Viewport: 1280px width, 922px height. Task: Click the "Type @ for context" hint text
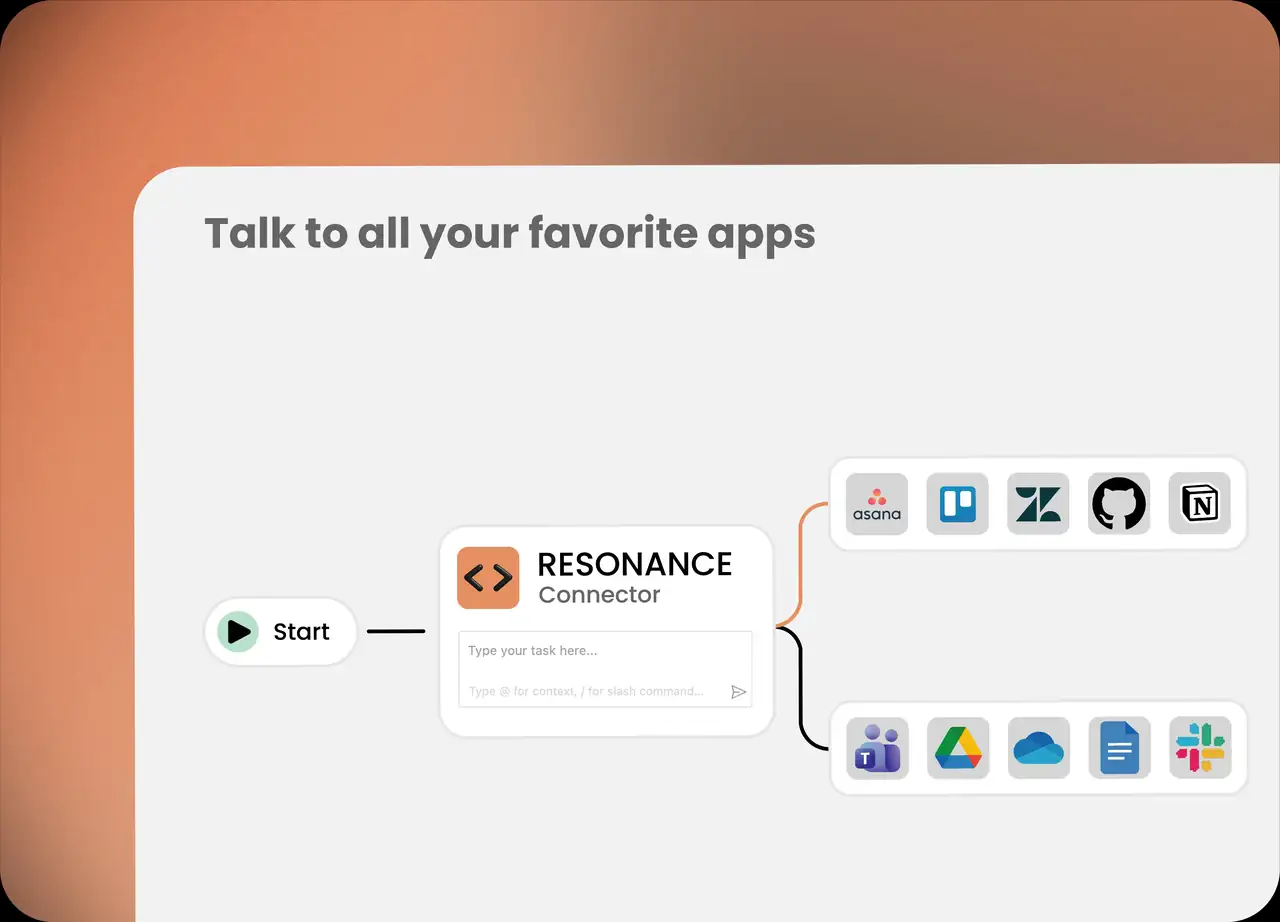point(585,691)
